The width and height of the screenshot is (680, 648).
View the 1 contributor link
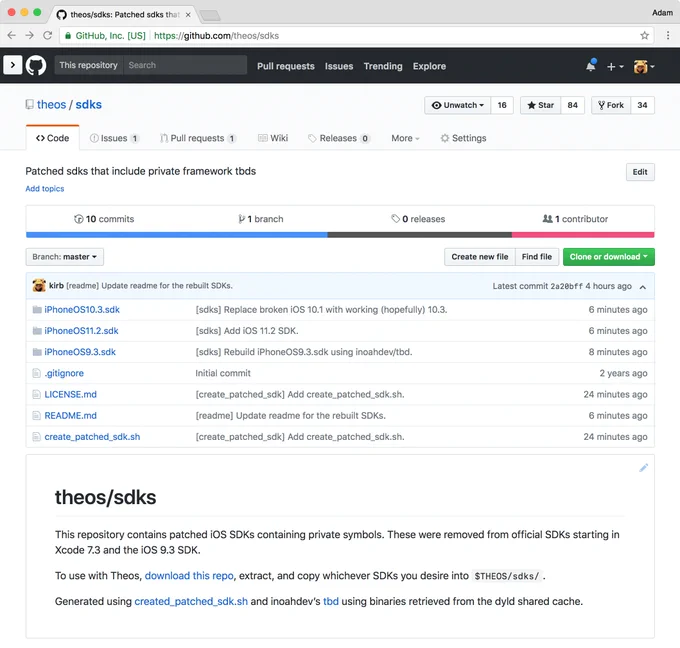tap(575, 219)
